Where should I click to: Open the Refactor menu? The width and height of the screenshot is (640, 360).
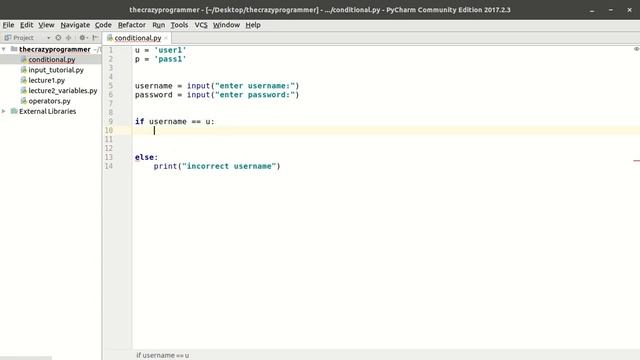(131, 25)
